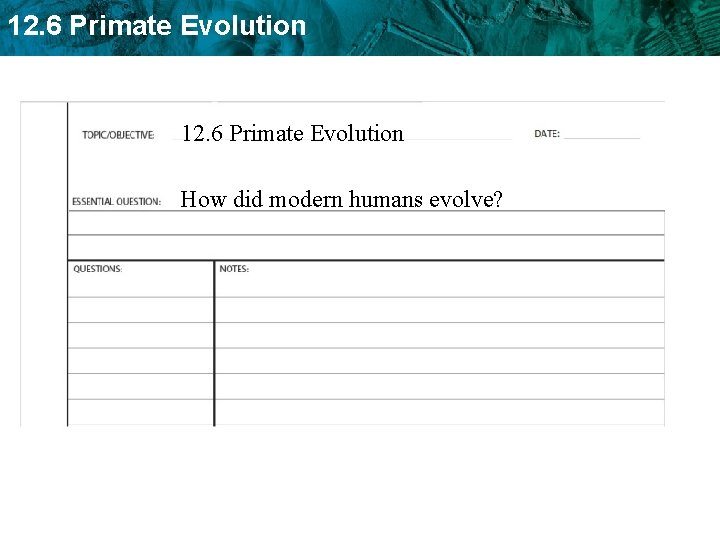Viewport: 720px width, 540px height.
Task: Click the 'NOTES:' column heading
Action: [x=234, y=269]
